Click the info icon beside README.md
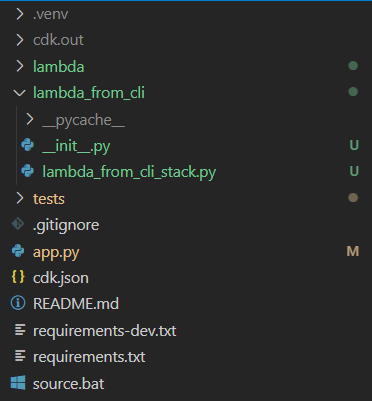 coord(18,303)
